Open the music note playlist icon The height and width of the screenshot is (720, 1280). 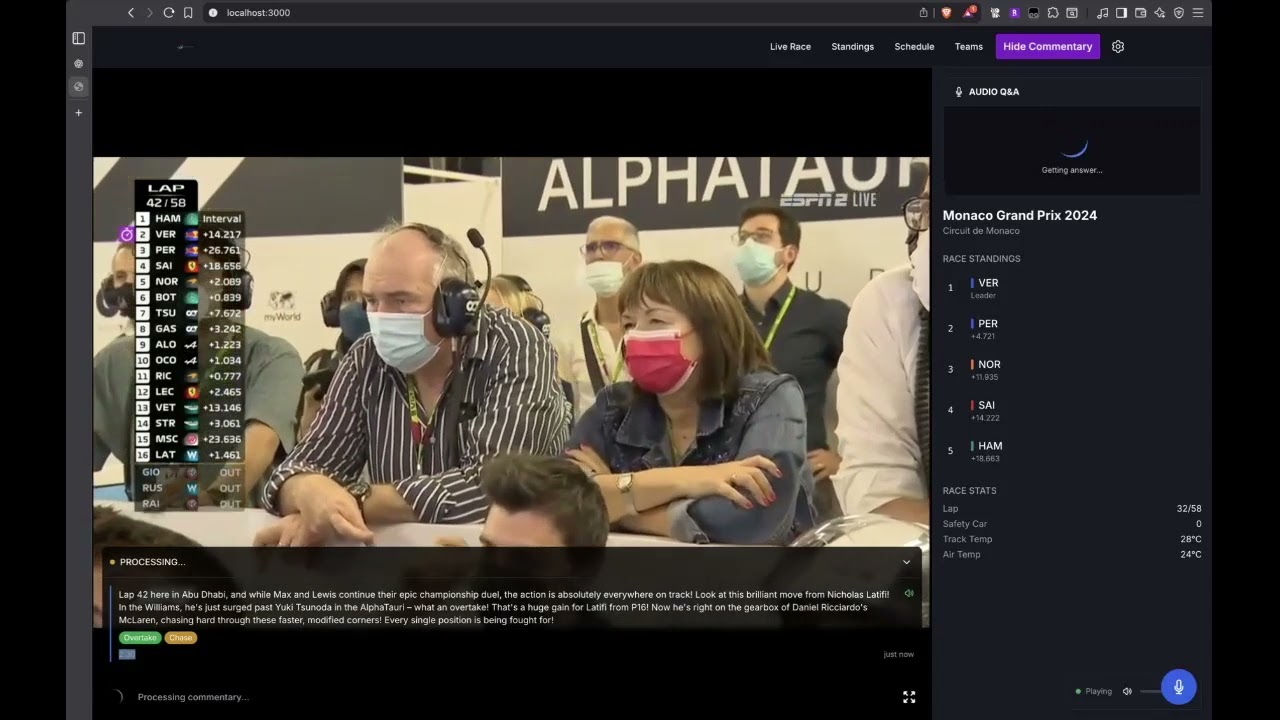(x=1102, y=13)
